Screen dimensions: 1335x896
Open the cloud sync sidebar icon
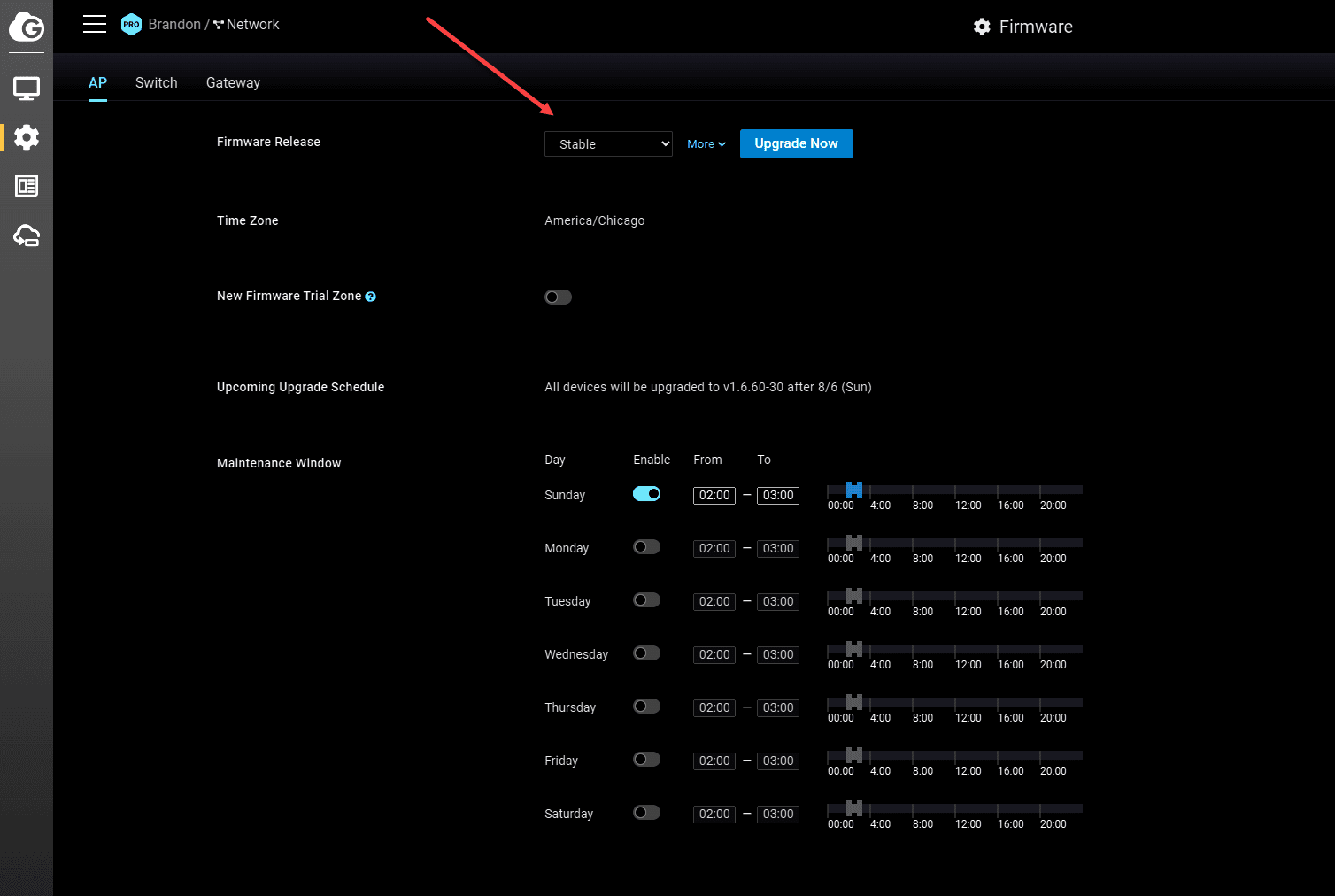[27, 236]
